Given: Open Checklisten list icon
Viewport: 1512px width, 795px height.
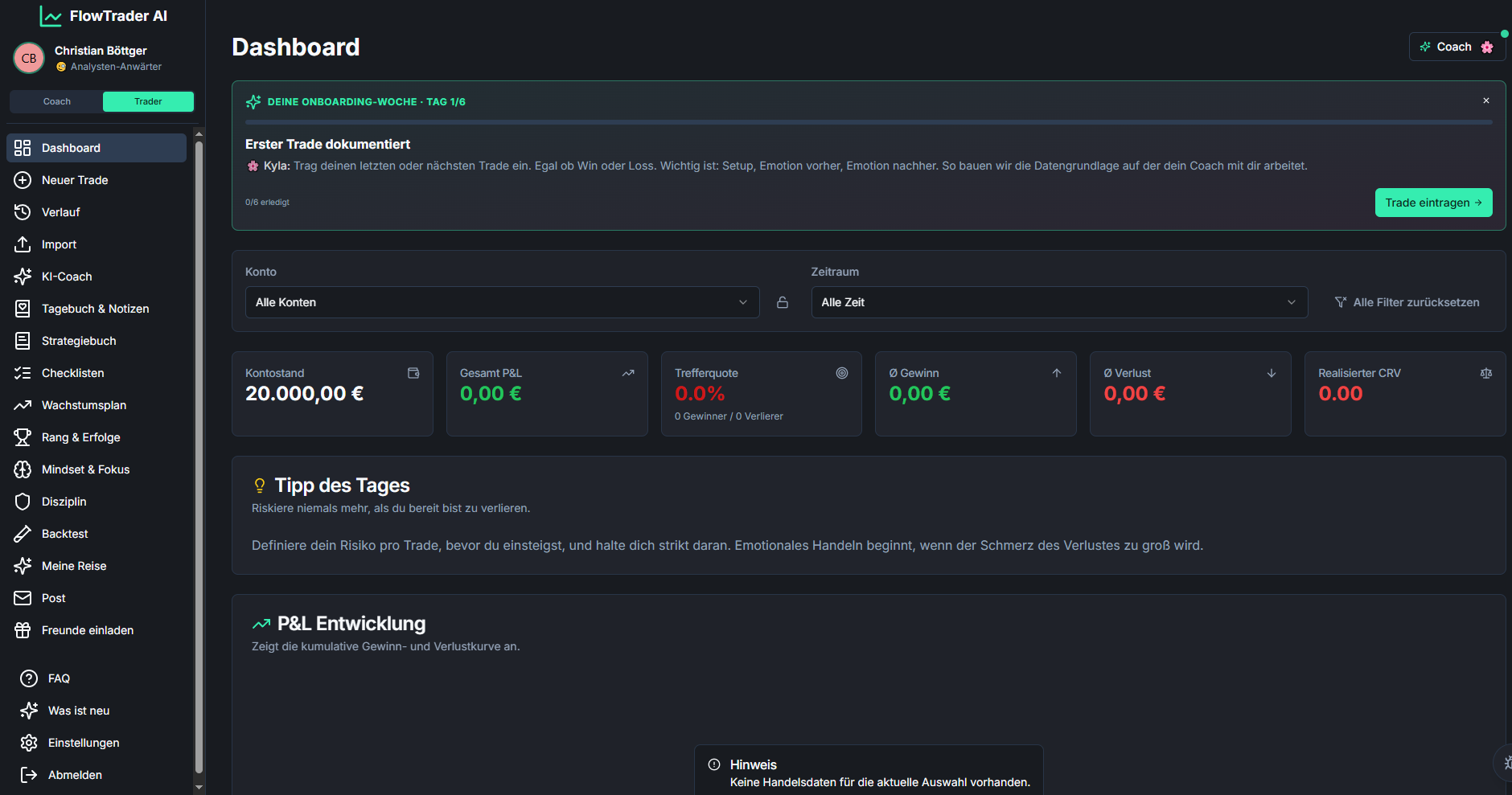Looking at the screenshot, I should coord(23,373).
